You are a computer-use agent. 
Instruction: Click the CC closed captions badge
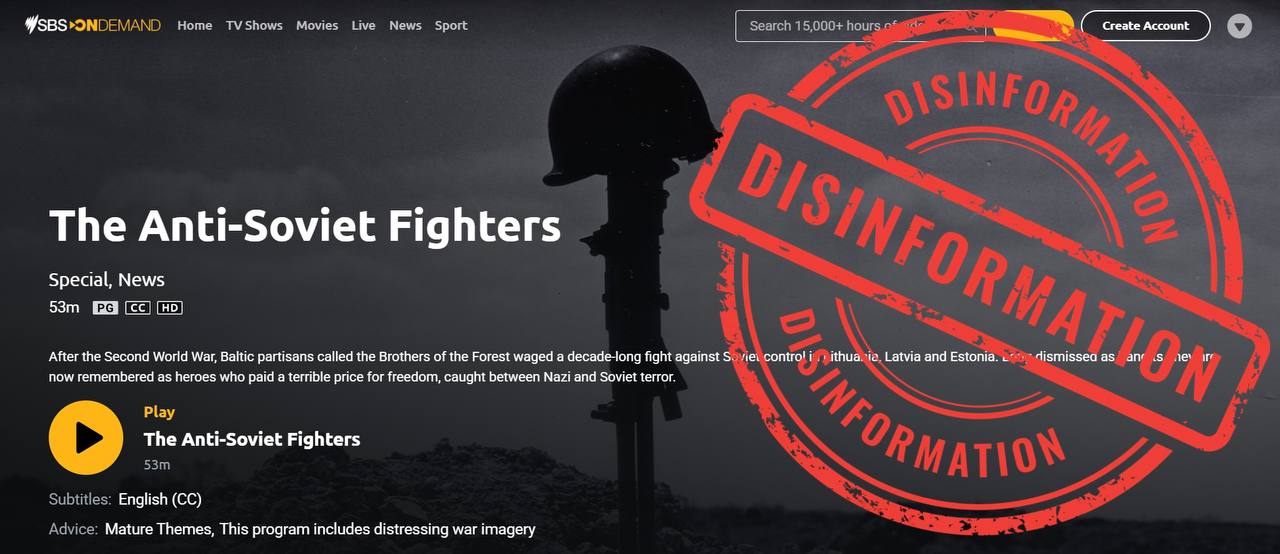tap(138, 308)
